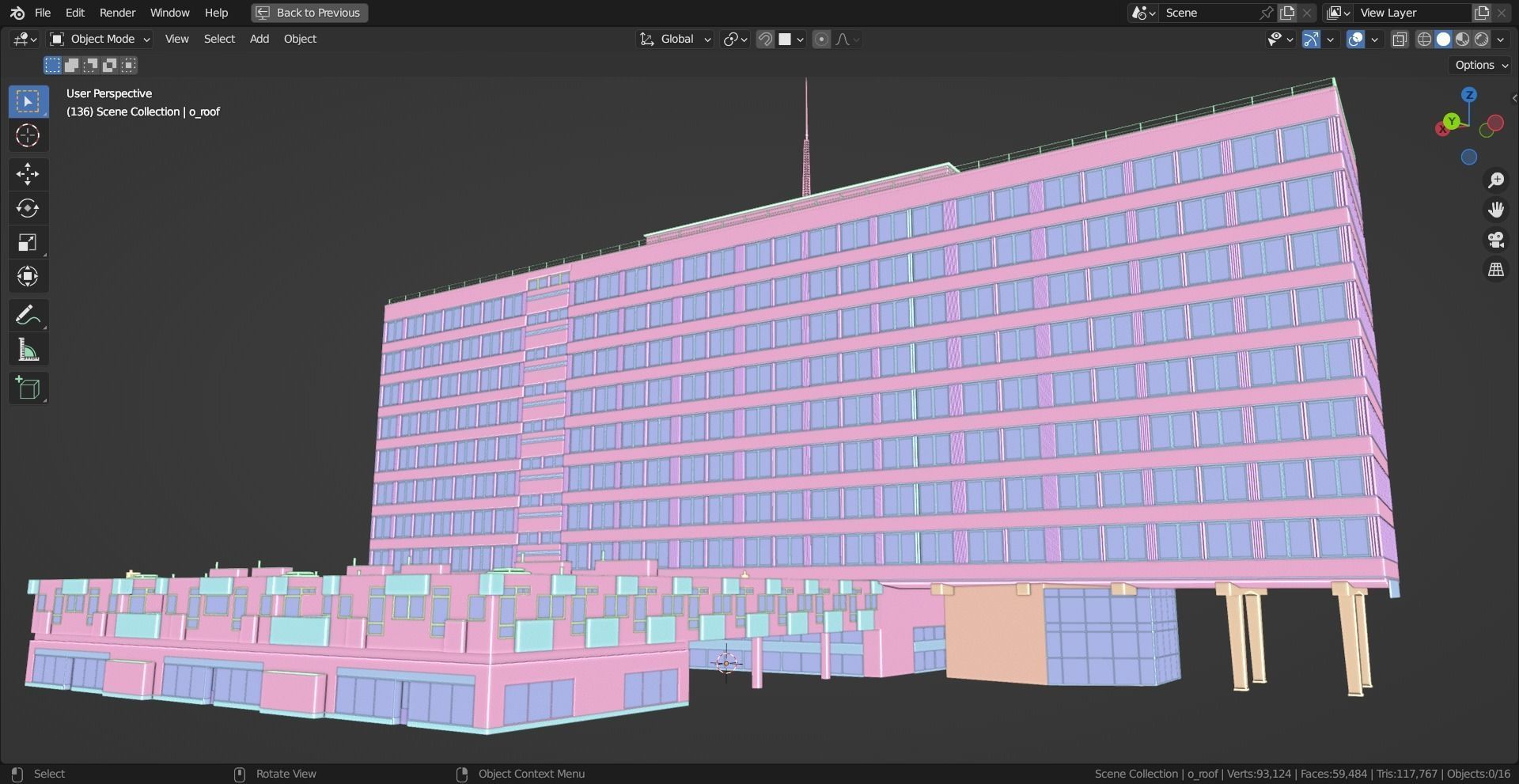Open proportional falloff dropdown
Screen dimensions: 1519x784
(847, 39)
